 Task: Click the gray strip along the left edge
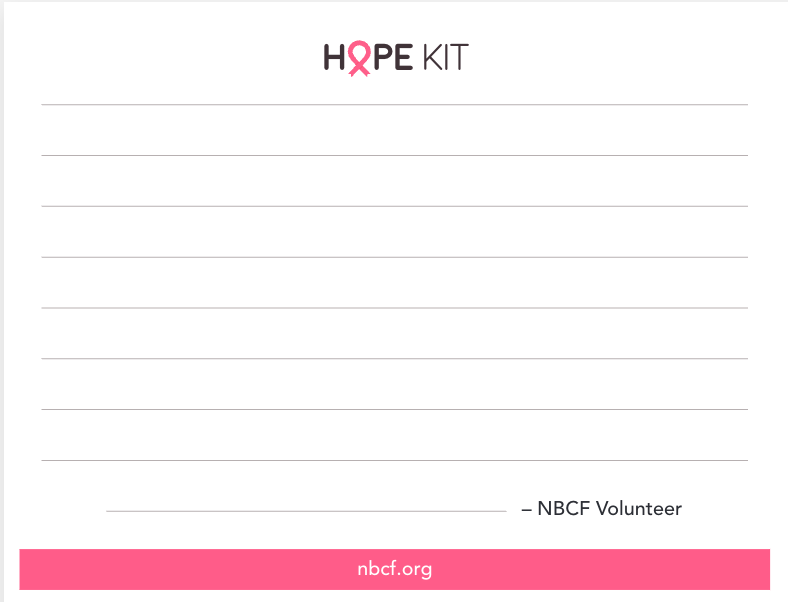pos(2,300)
